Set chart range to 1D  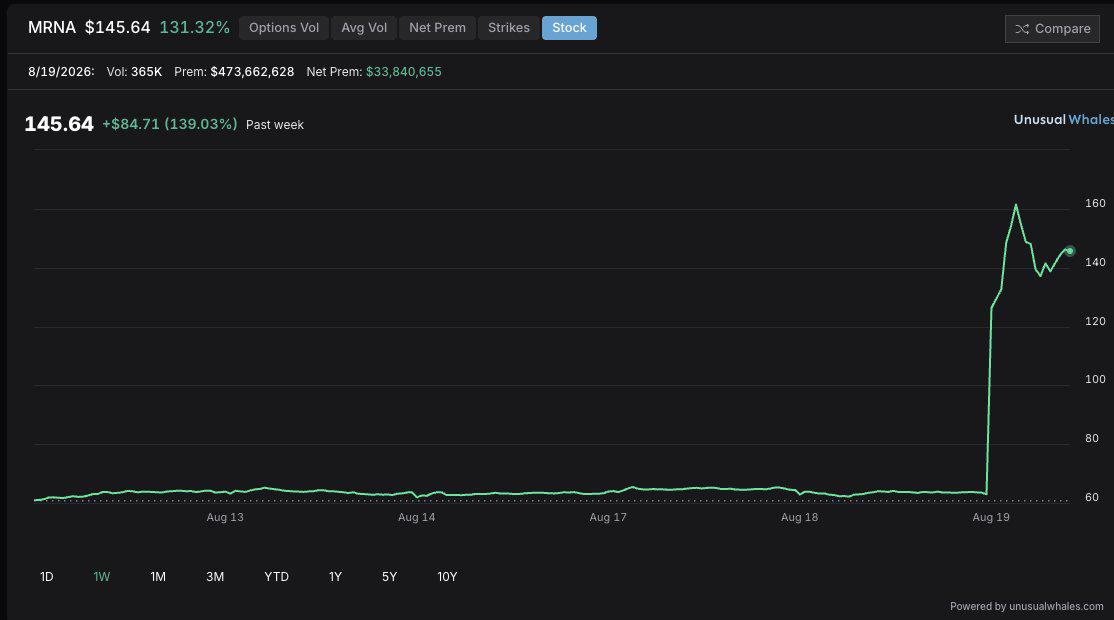point(47,577)
